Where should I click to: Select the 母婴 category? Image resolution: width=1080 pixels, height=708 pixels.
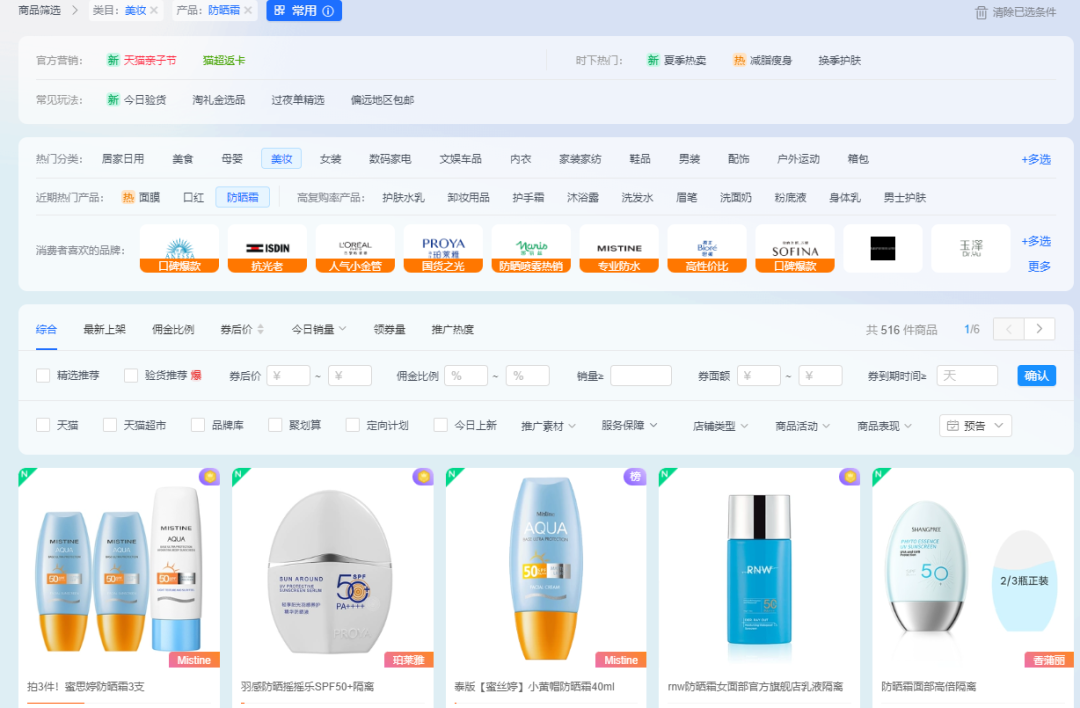tap(232, 158)
